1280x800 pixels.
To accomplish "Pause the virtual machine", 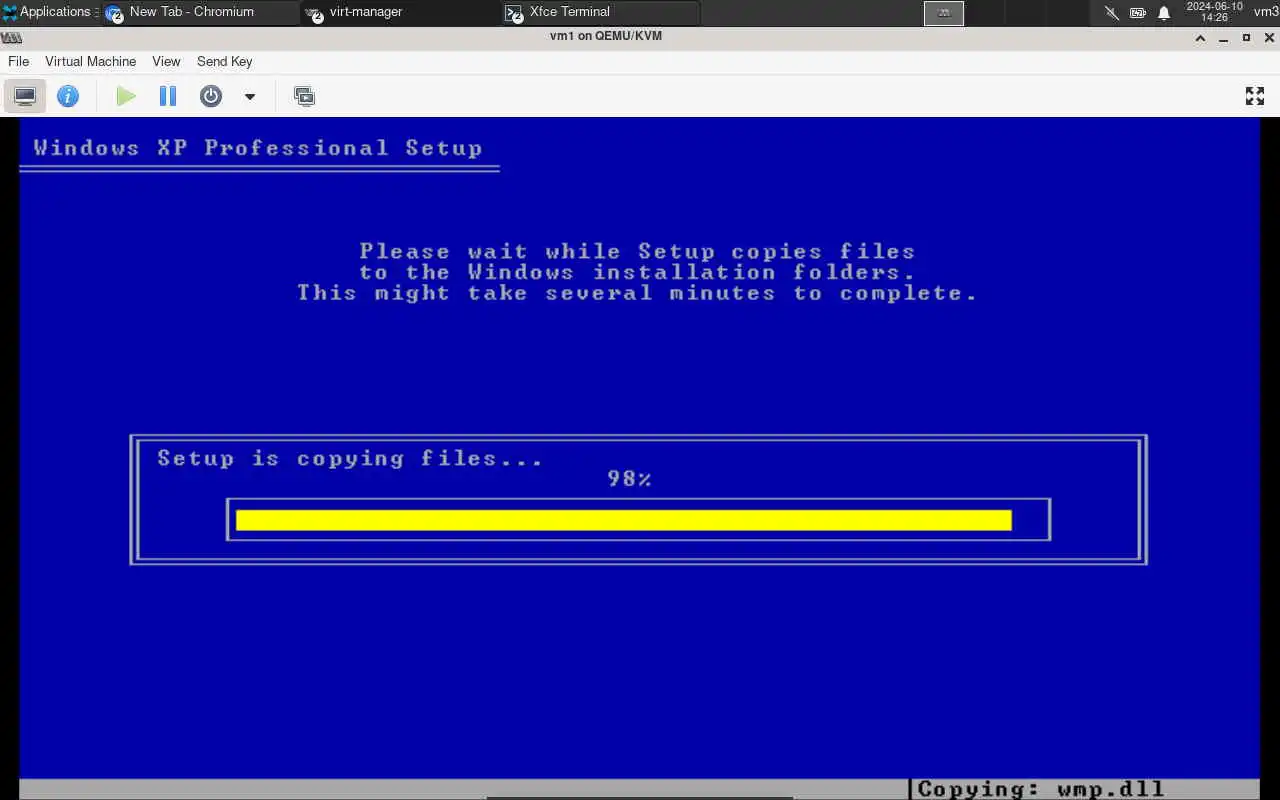I will (168, 96).
